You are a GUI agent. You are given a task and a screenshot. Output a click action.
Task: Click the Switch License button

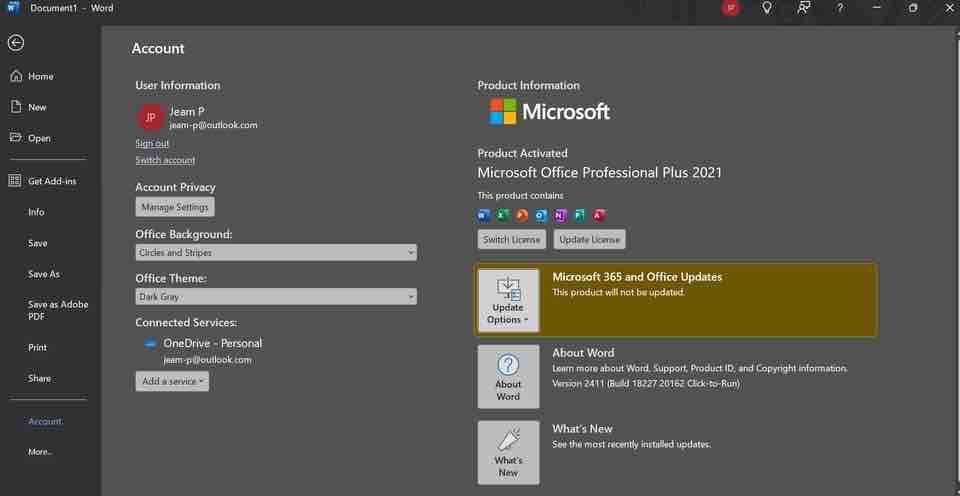pos(512,239)
